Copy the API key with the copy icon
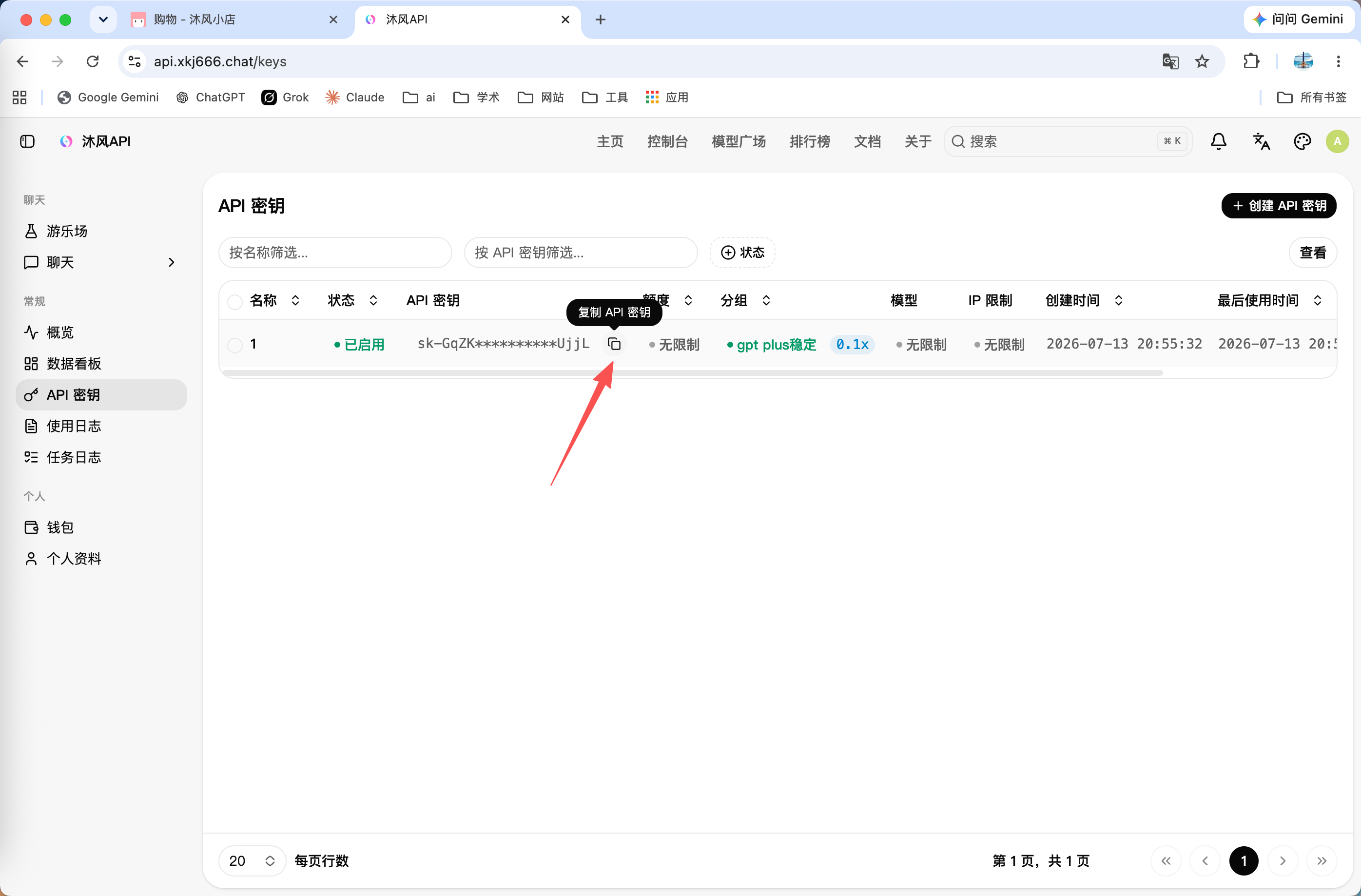 pos(614,344)
